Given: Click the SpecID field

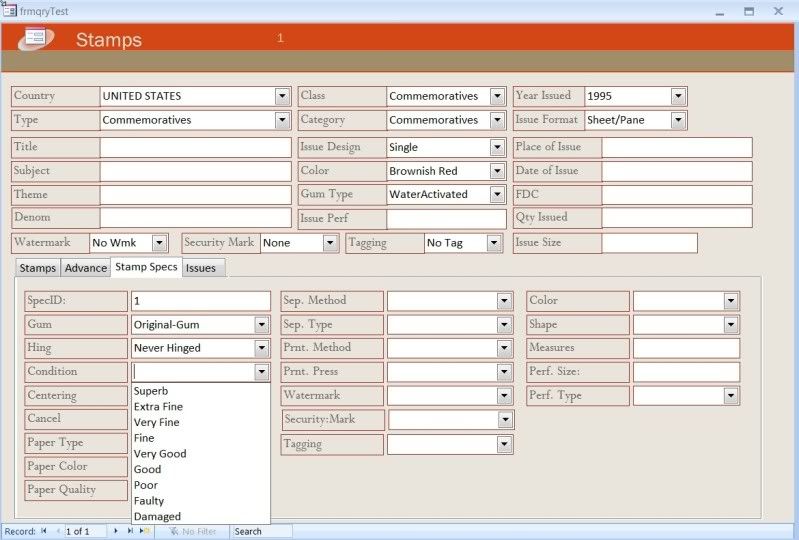Looking at the screenshot, I should pyautogui.click(x=201, y=301).
